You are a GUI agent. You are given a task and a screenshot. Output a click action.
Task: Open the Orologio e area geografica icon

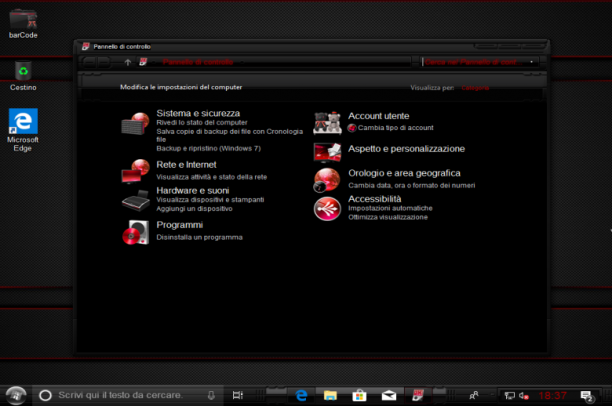327,180
